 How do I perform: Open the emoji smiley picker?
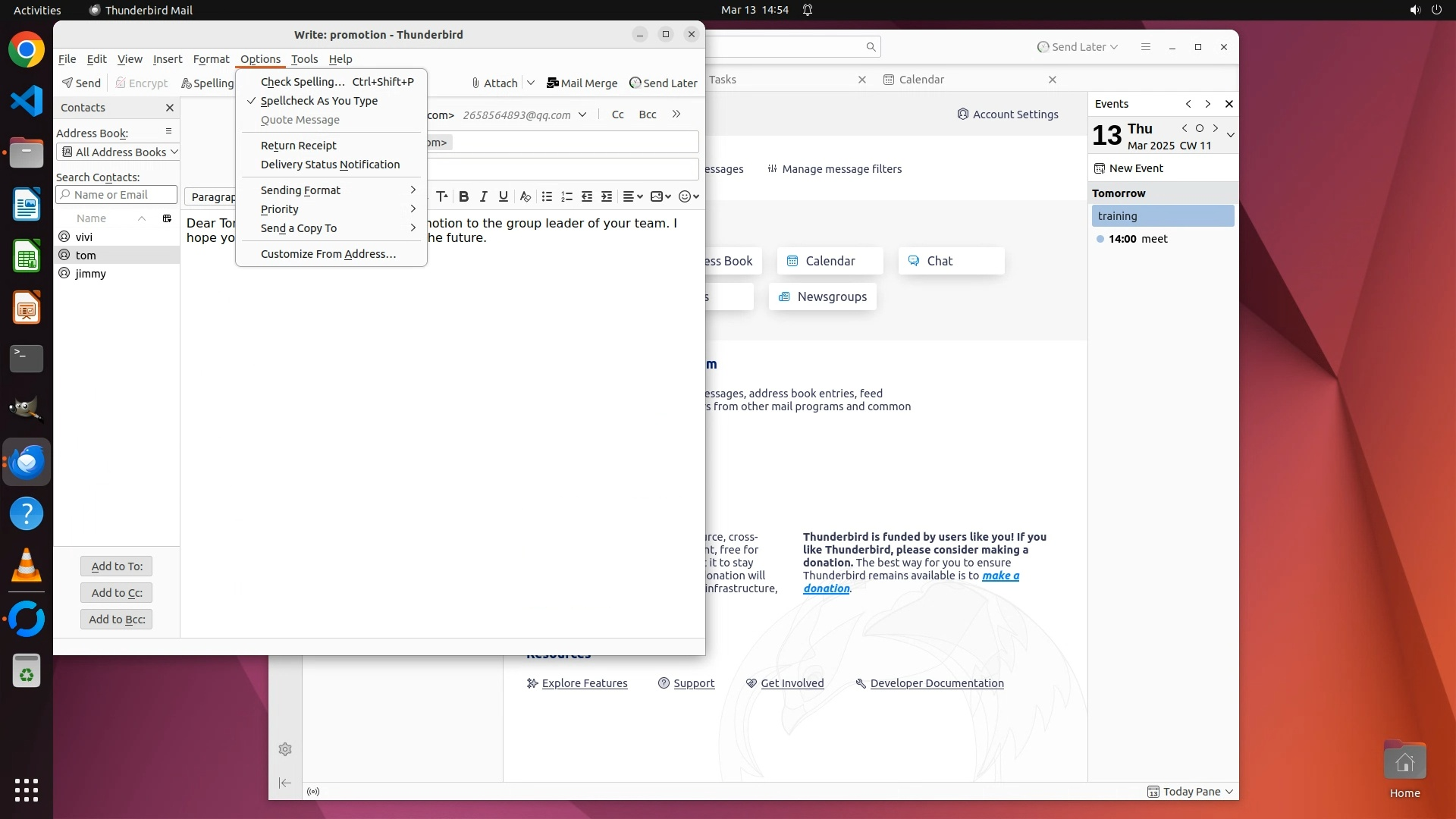click(685, 196)
